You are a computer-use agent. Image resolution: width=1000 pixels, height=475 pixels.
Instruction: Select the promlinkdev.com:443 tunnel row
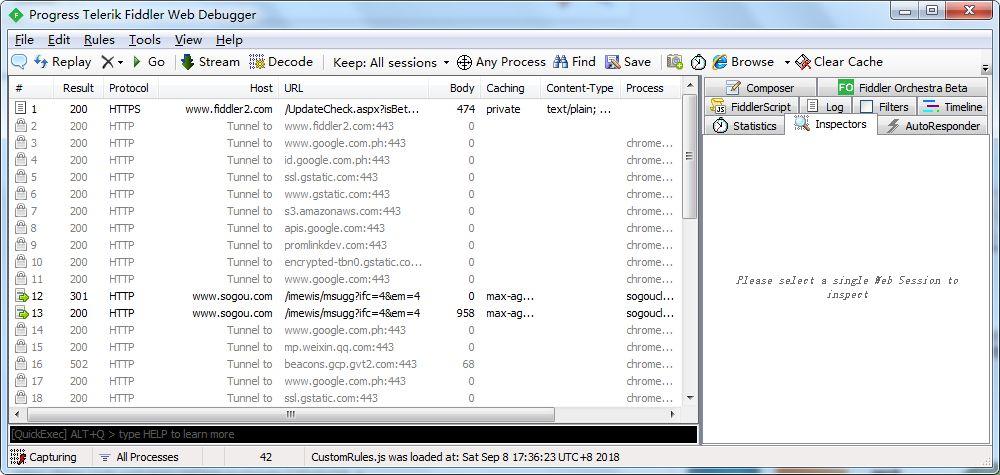(x=345, y=245)
